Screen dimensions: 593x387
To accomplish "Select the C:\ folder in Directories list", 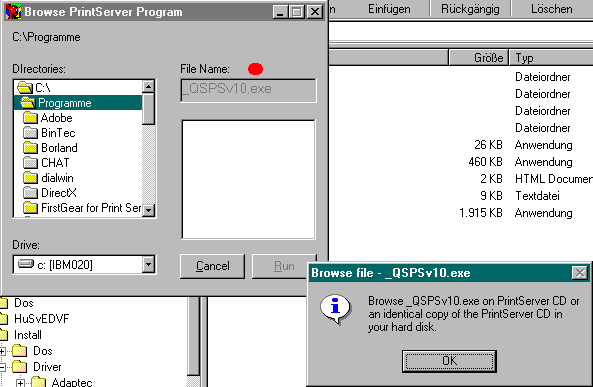I will 78,88.
